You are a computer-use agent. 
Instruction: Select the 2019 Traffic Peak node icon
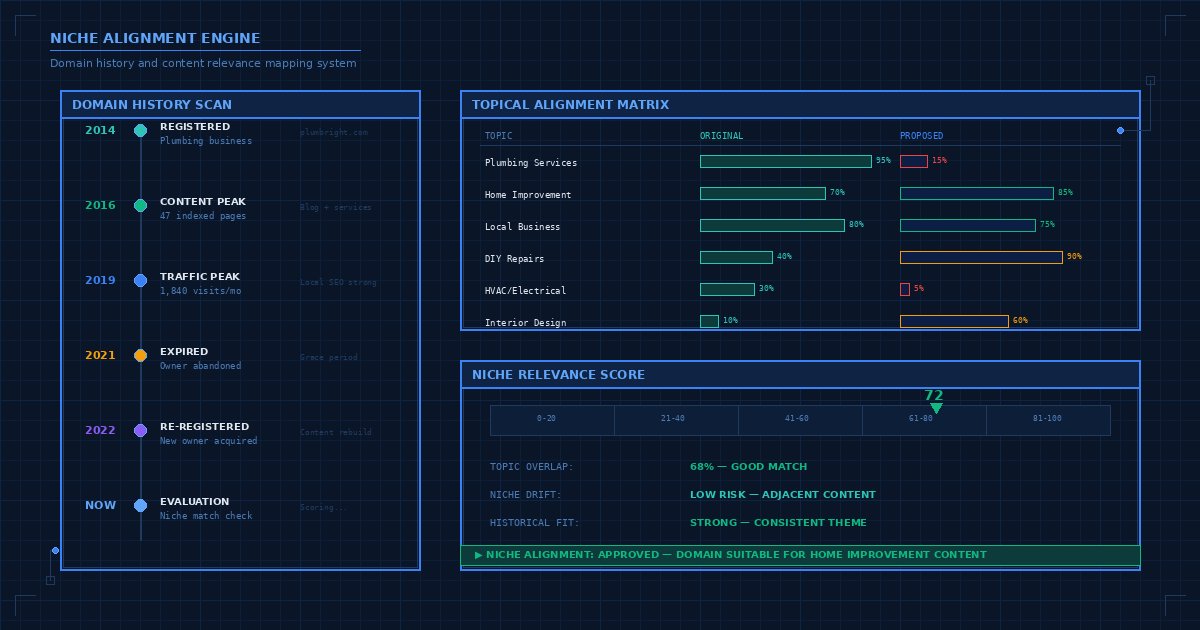click(140, 281)
